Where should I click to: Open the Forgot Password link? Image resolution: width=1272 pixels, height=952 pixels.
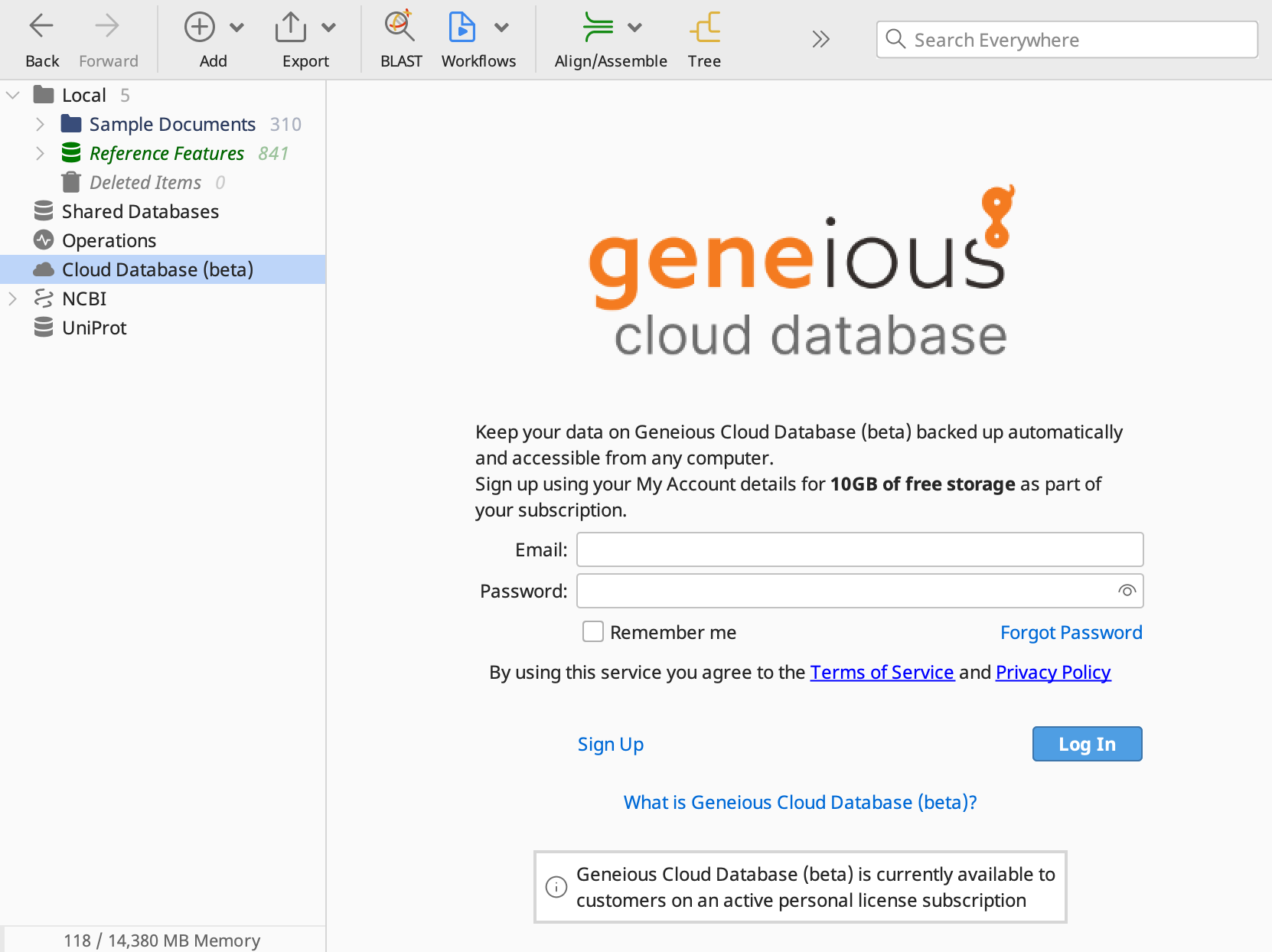click(x=1071, y=632)
